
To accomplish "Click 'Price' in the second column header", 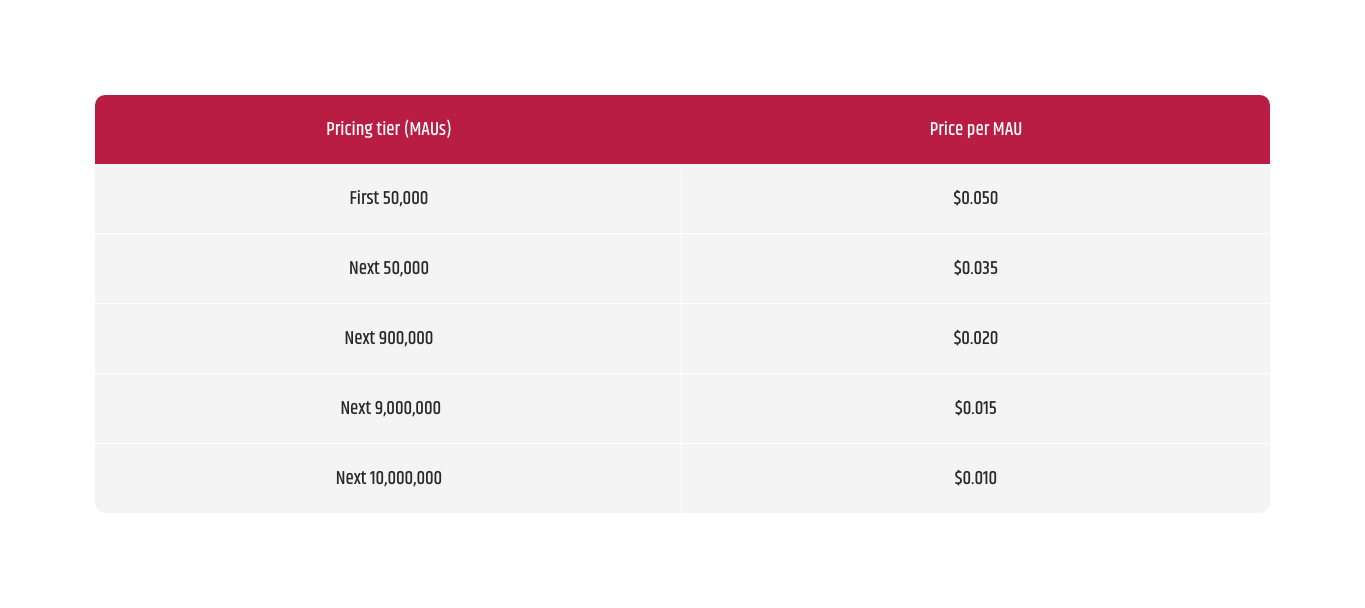I will pyautogui.click(x=946, y=129).
